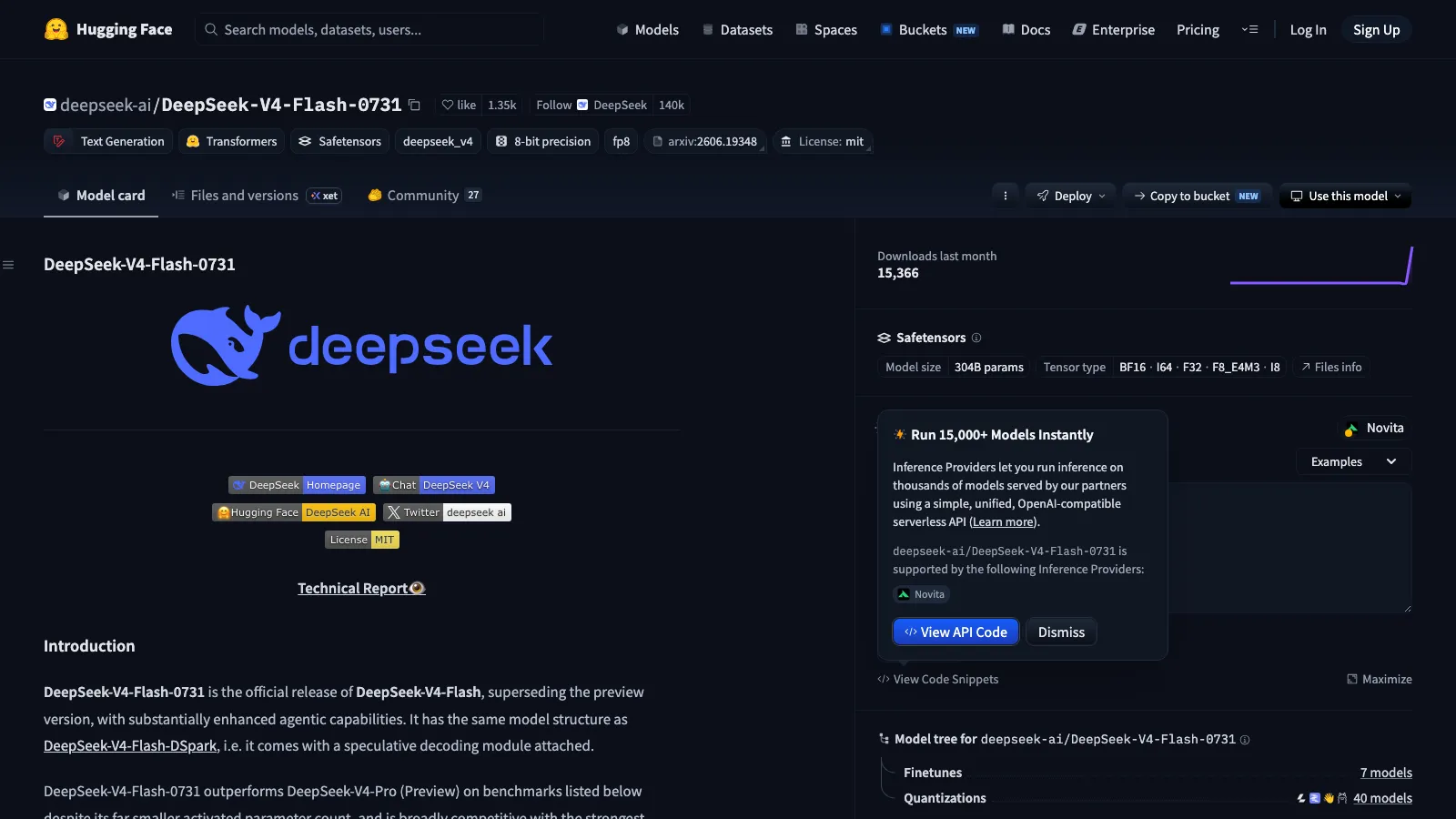Image resolution: width=1456 pixels, height=819 pixels.
Task: Click the Hugging Face DeepSeek AI badge
Action: 294,512
